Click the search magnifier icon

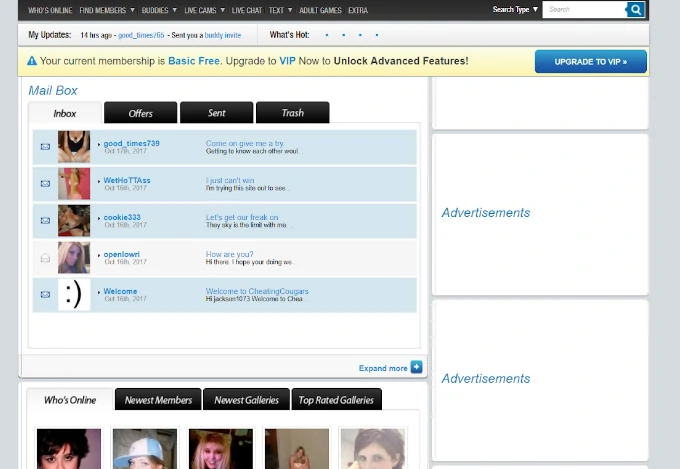coord(636,10)
